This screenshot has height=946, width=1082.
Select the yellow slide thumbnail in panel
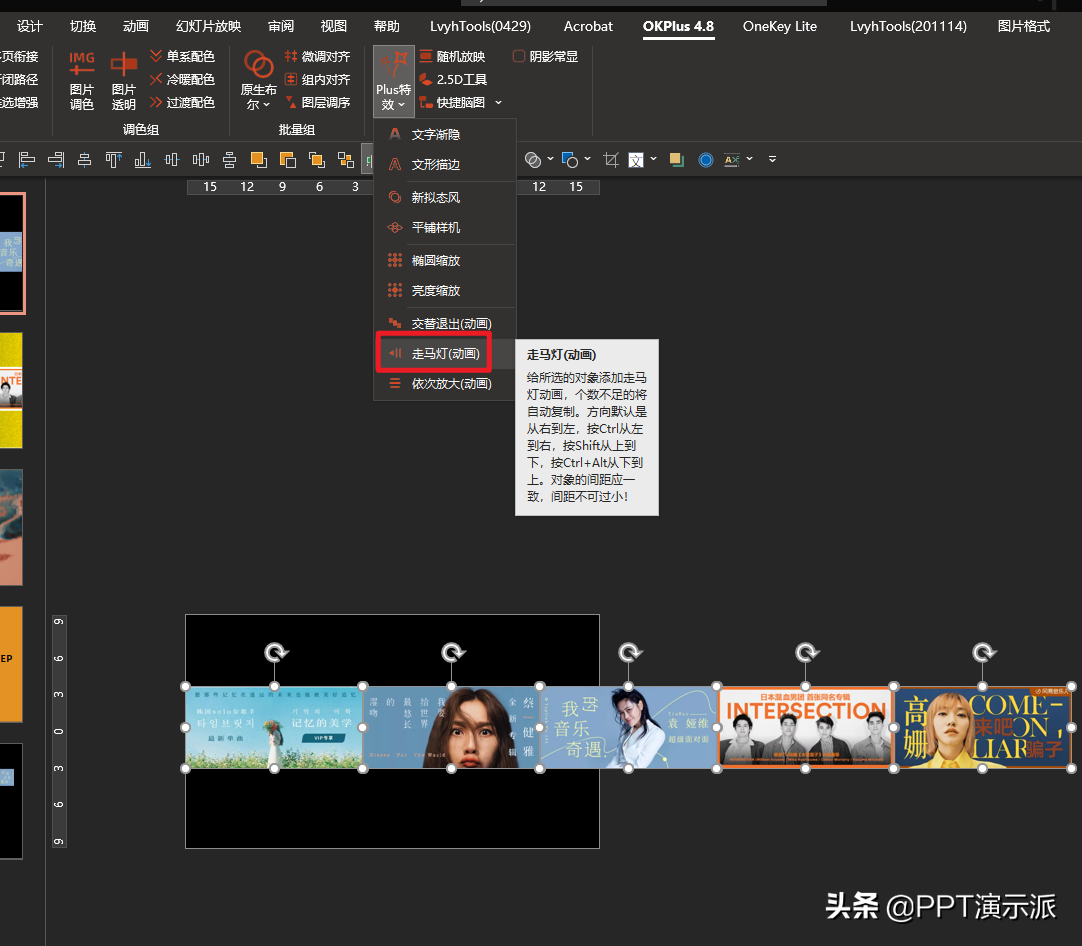click(11, 391)
